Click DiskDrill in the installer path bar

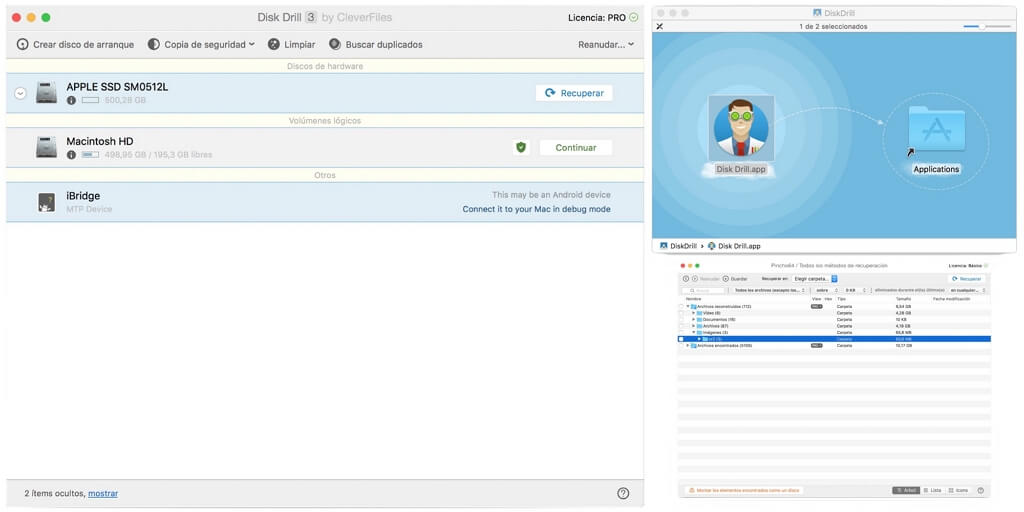pos(679,246)
